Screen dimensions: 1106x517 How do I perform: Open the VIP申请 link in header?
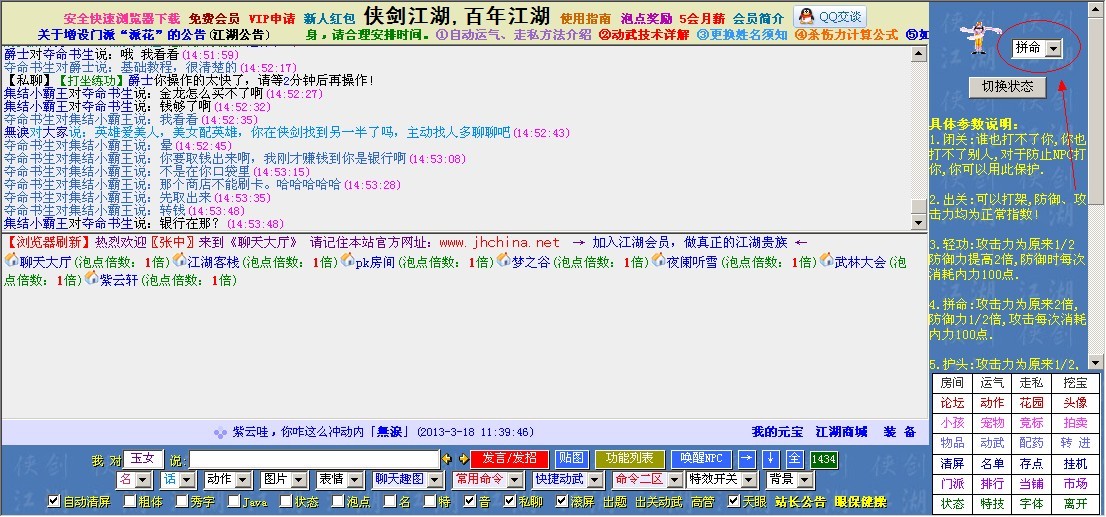pos(272,19)
